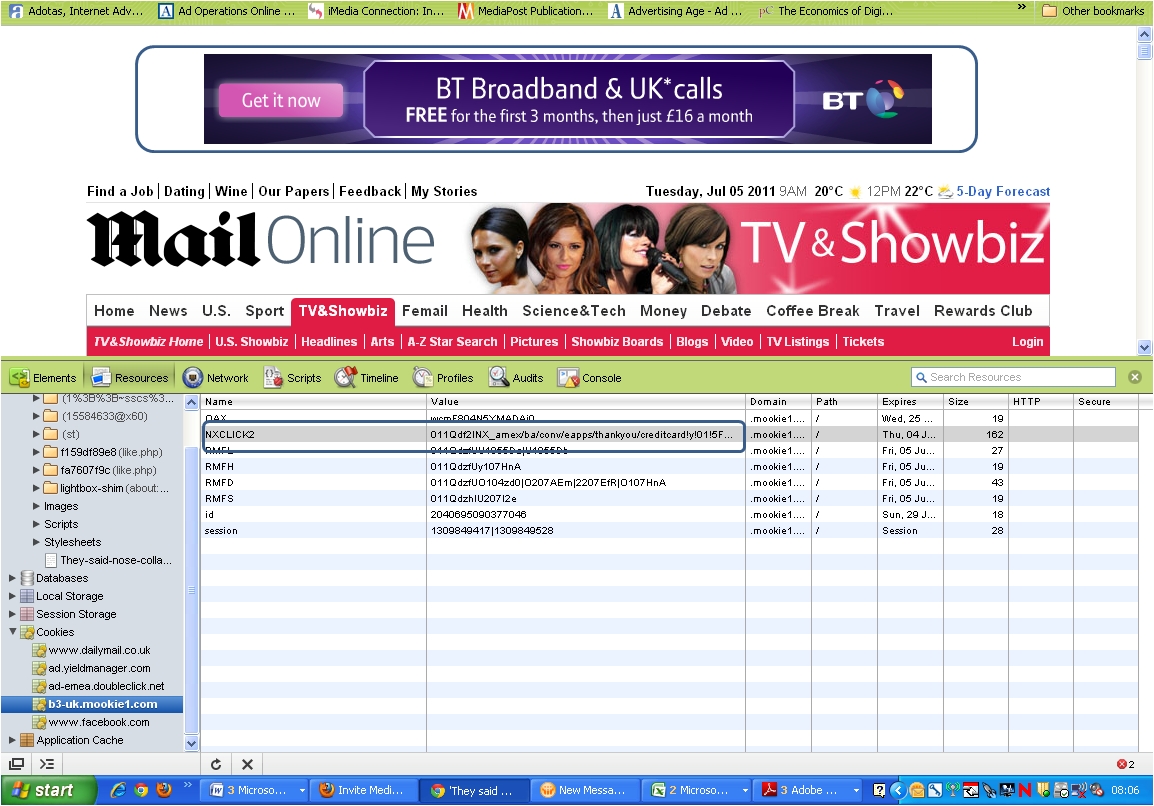Switch to the Network panel

(216, 378)
